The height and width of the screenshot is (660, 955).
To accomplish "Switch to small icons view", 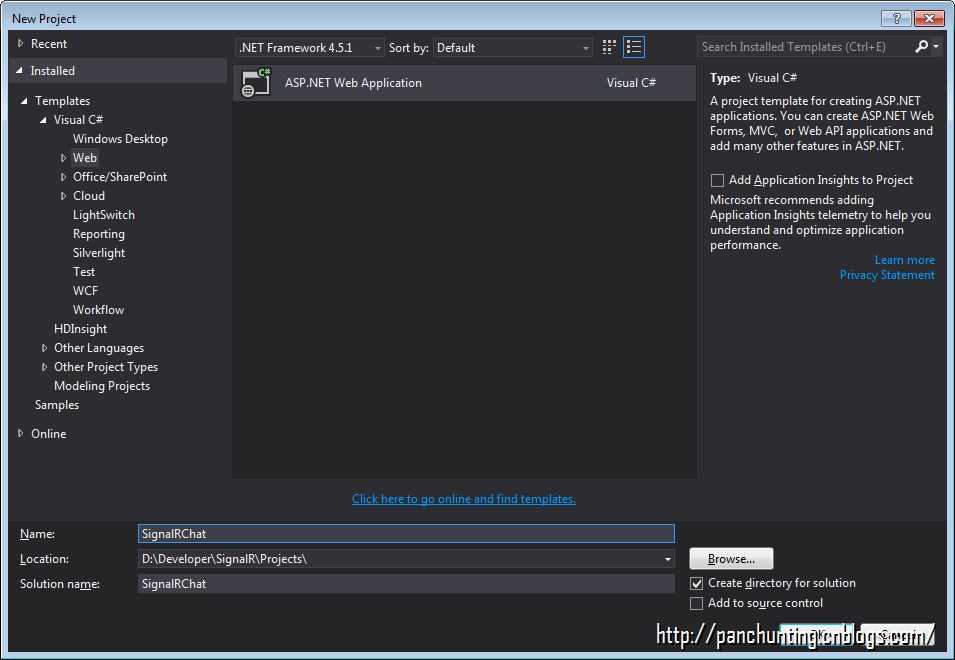I will (x=608, y=47).
